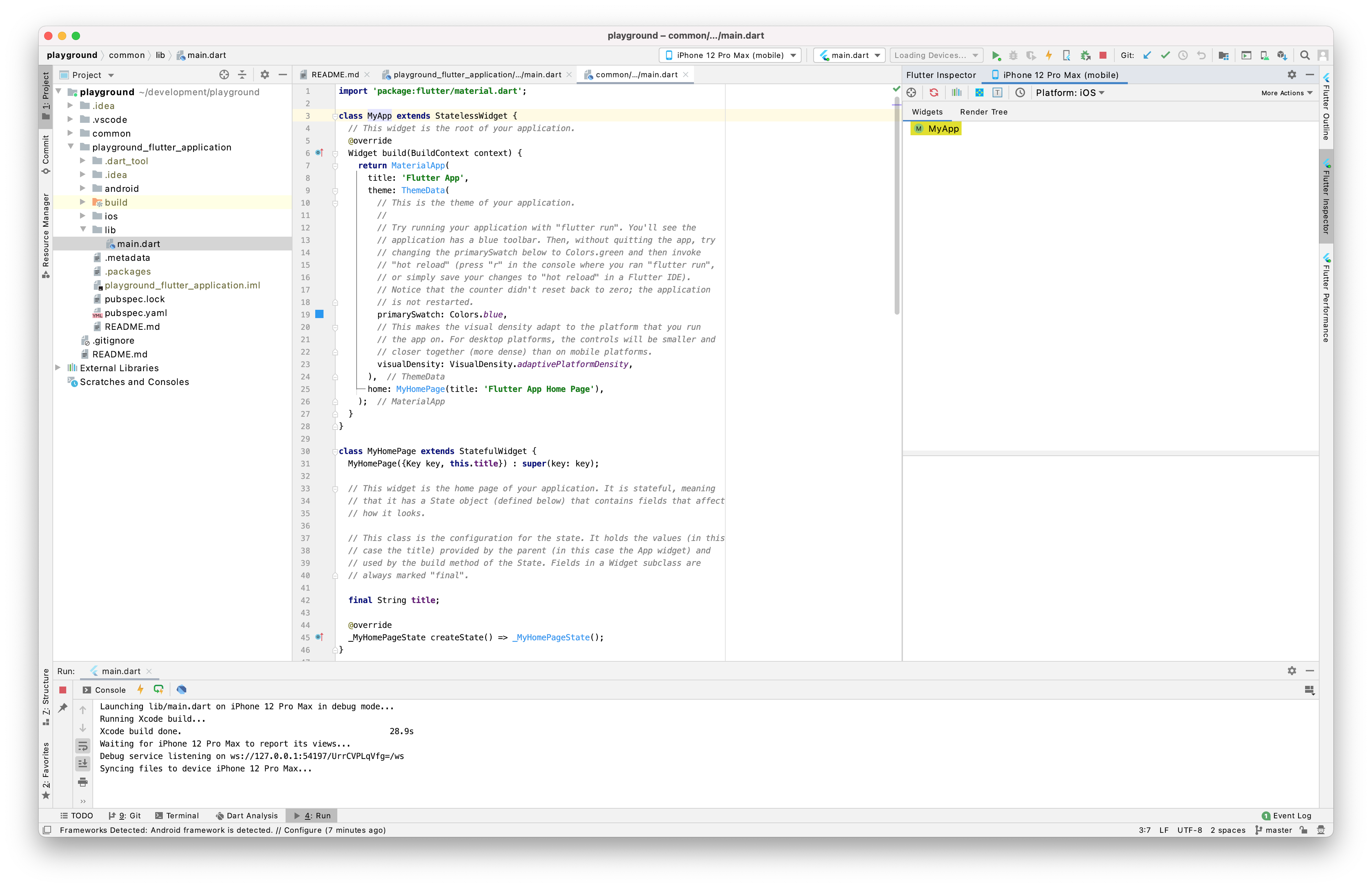The height and width of the screenshot is (888, 1372).
Task: Open the More Actions menu
Action: (1286, 93)
